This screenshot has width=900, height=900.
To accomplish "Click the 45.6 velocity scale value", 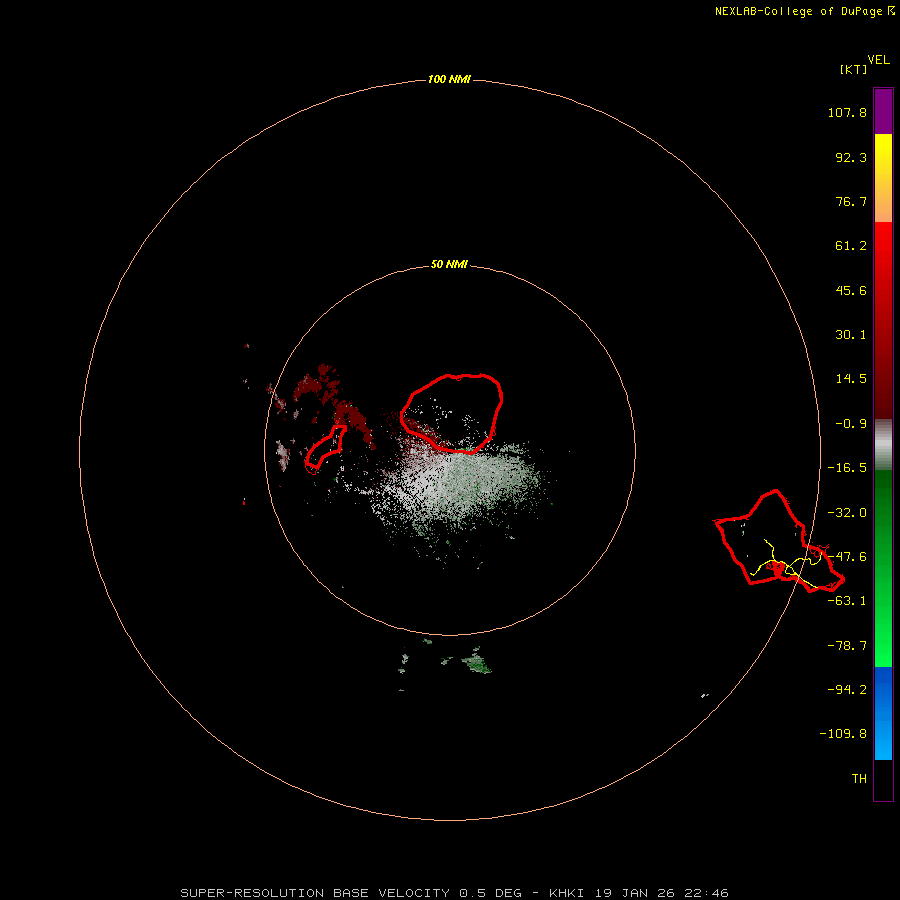I will coord(851,290).
